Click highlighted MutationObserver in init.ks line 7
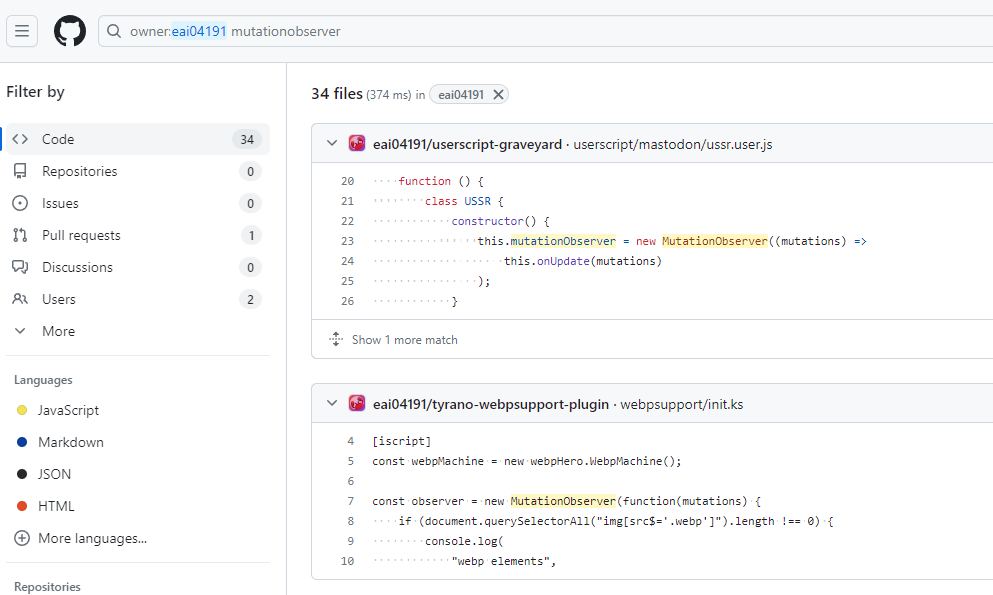This screenshot has width=993, height=595. [x=563, y=501]
